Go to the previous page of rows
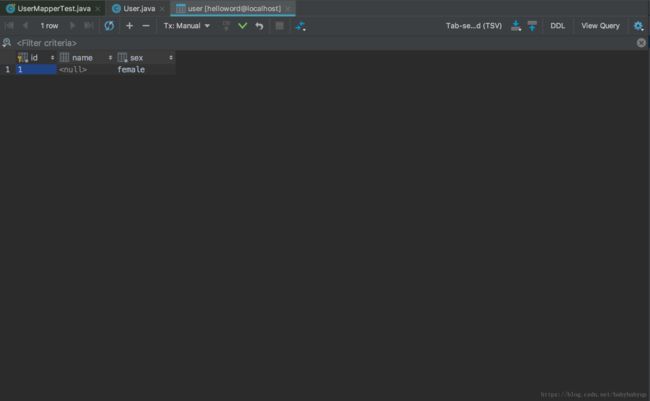This screenshot has height=401, width=650. click(x=25, y=26)
